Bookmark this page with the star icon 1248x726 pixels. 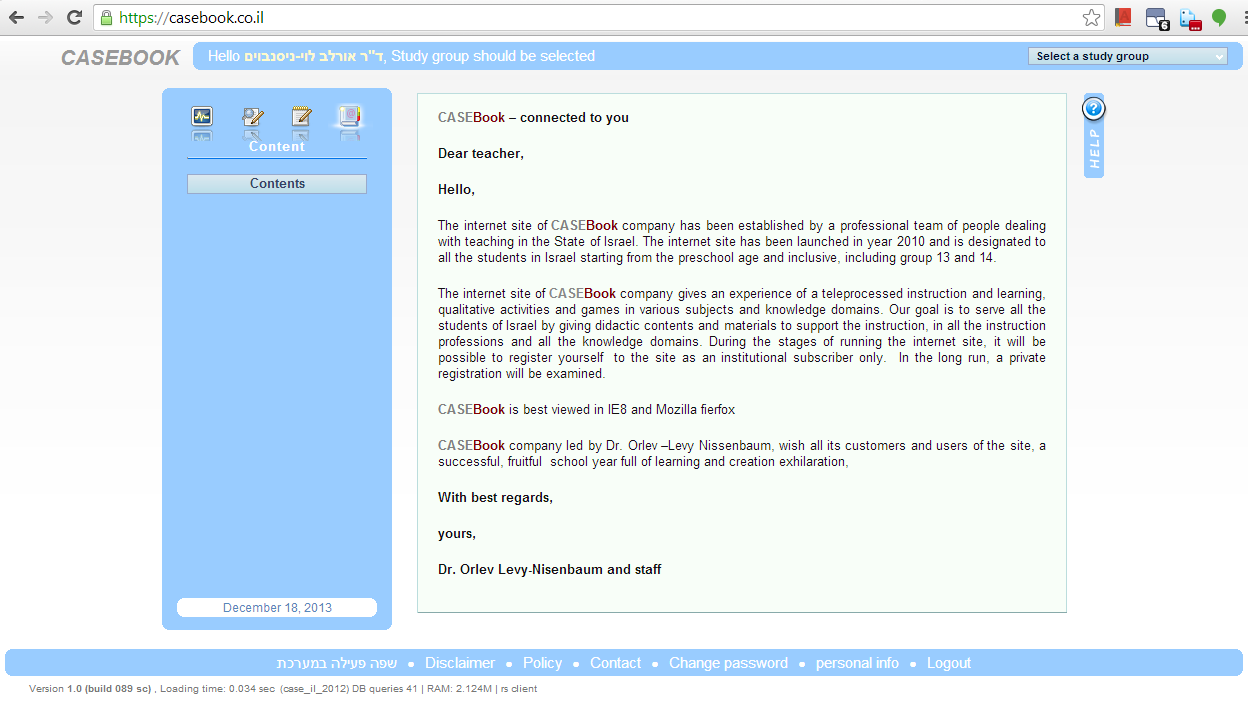pyautogui.click(x=1091, y=18)
